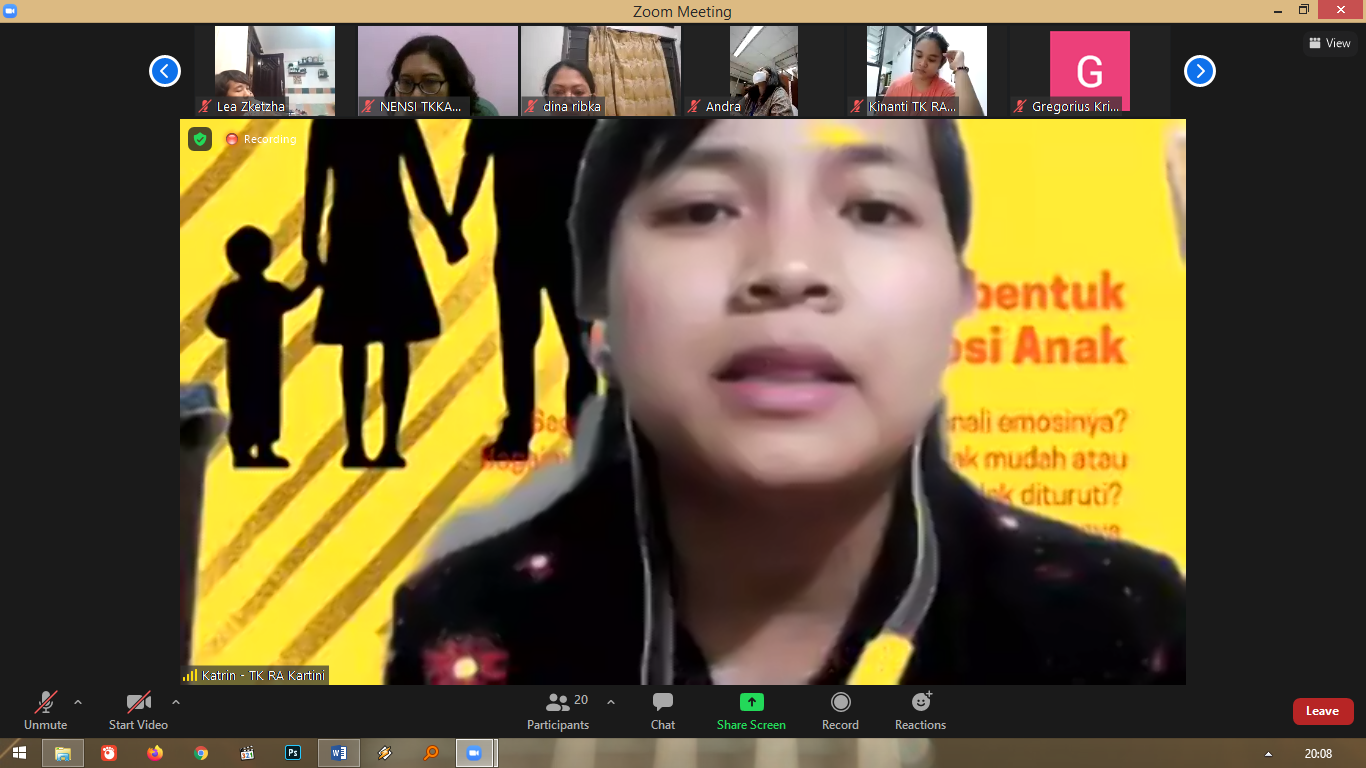Click the Katrin - TK RA Kartini name label
1366x768 pixels.
[263, 675]
